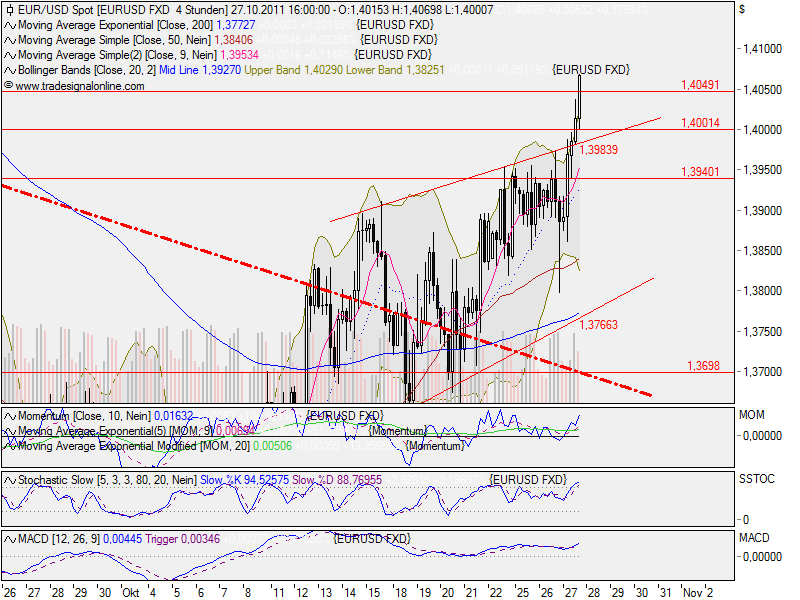800x600 pixels.
Task: Click Slow %K 94,52575 reading
Action: [x=244, y=480]
